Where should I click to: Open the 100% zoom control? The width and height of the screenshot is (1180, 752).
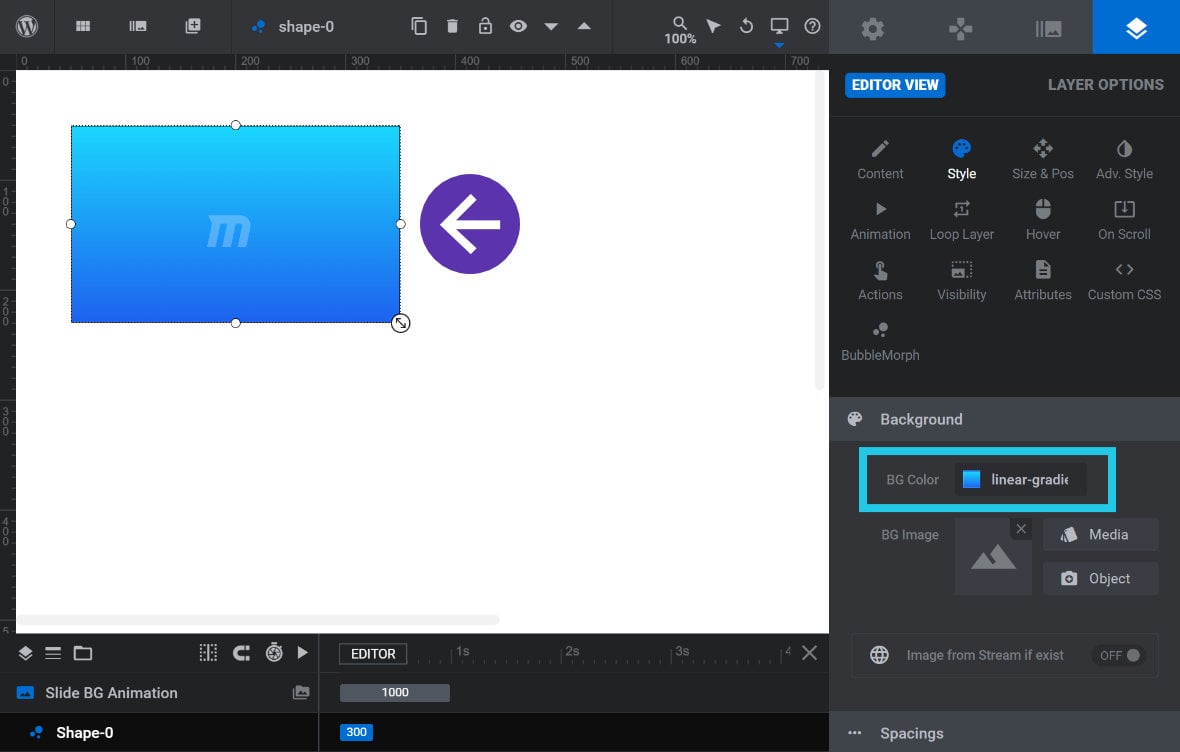click(680, 30)
